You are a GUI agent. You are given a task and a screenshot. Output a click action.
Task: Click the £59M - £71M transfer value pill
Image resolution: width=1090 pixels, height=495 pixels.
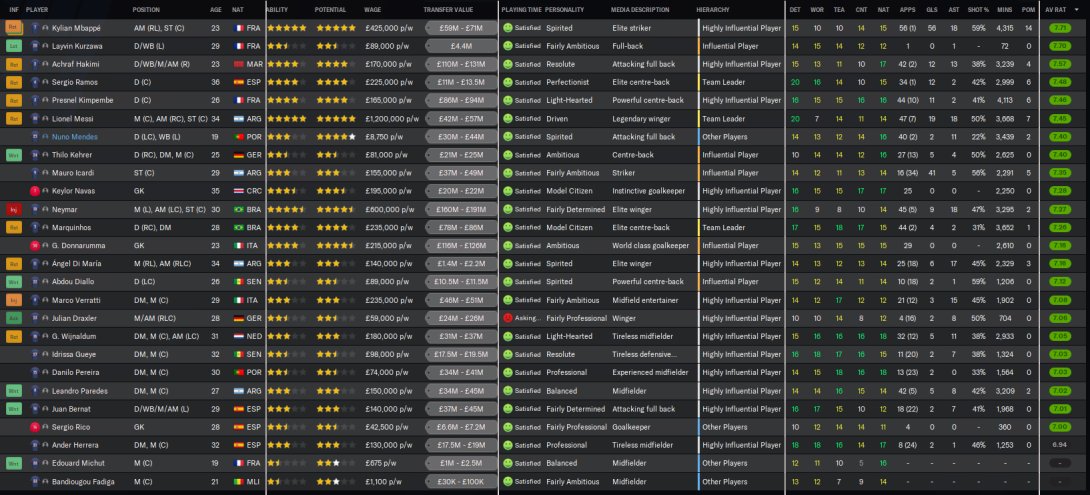pos(461,28)
